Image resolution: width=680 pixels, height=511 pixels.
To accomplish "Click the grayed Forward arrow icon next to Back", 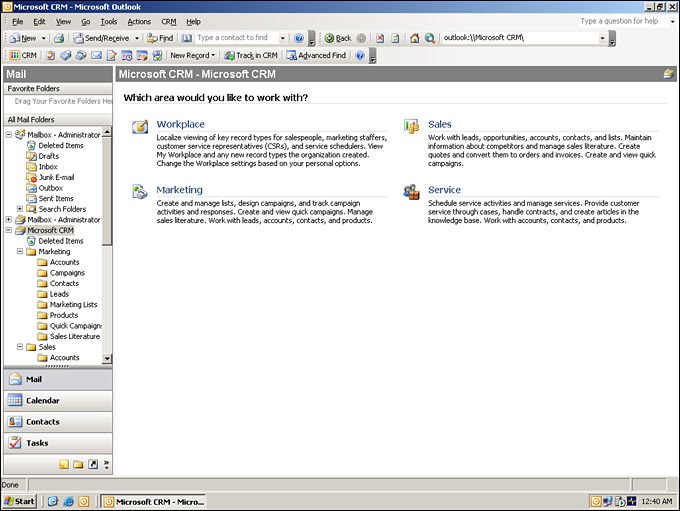I will pos(361,38).
